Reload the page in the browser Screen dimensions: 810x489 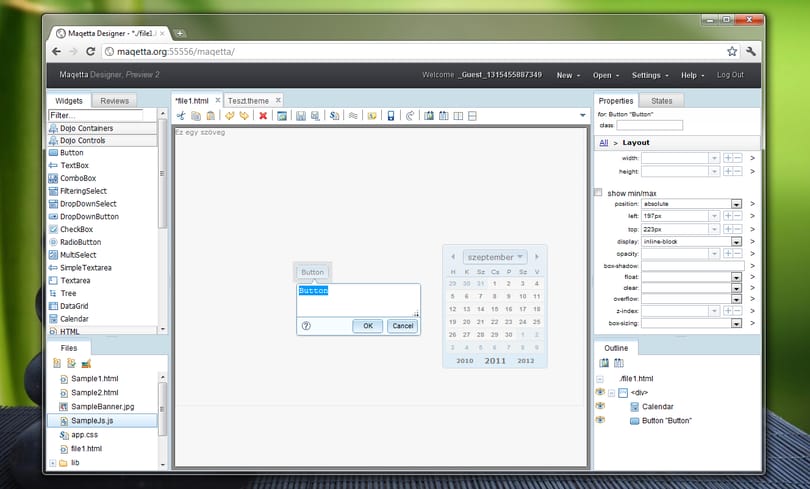pos(90,51)
